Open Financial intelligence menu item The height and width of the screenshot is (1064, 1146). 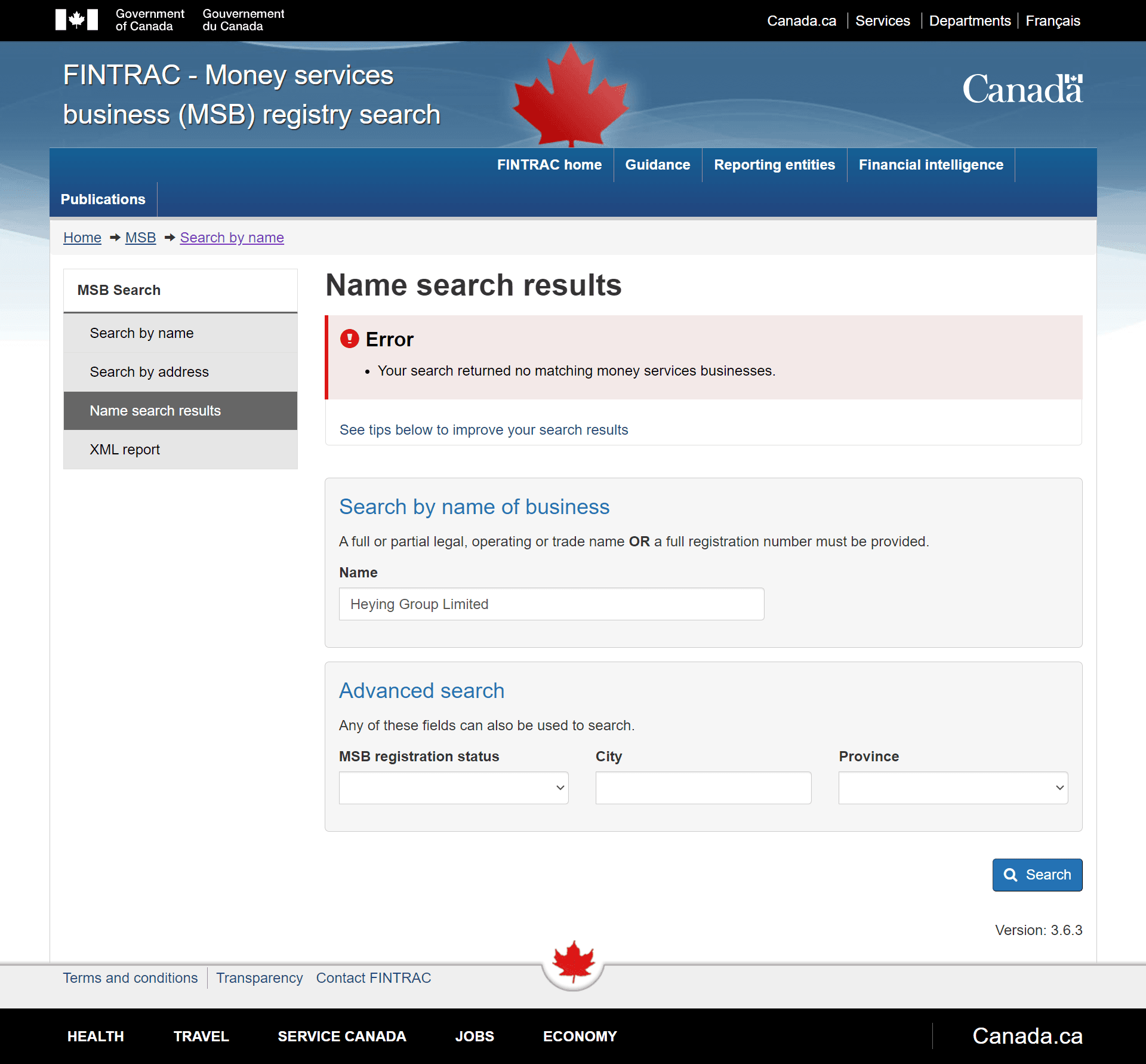point(931,165)
